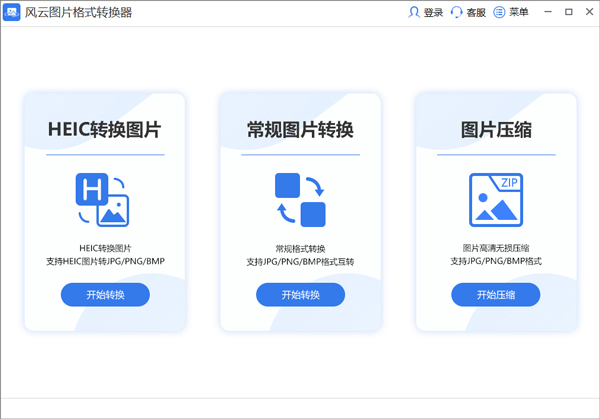Click text 常规格式转换

pos(300,249)
